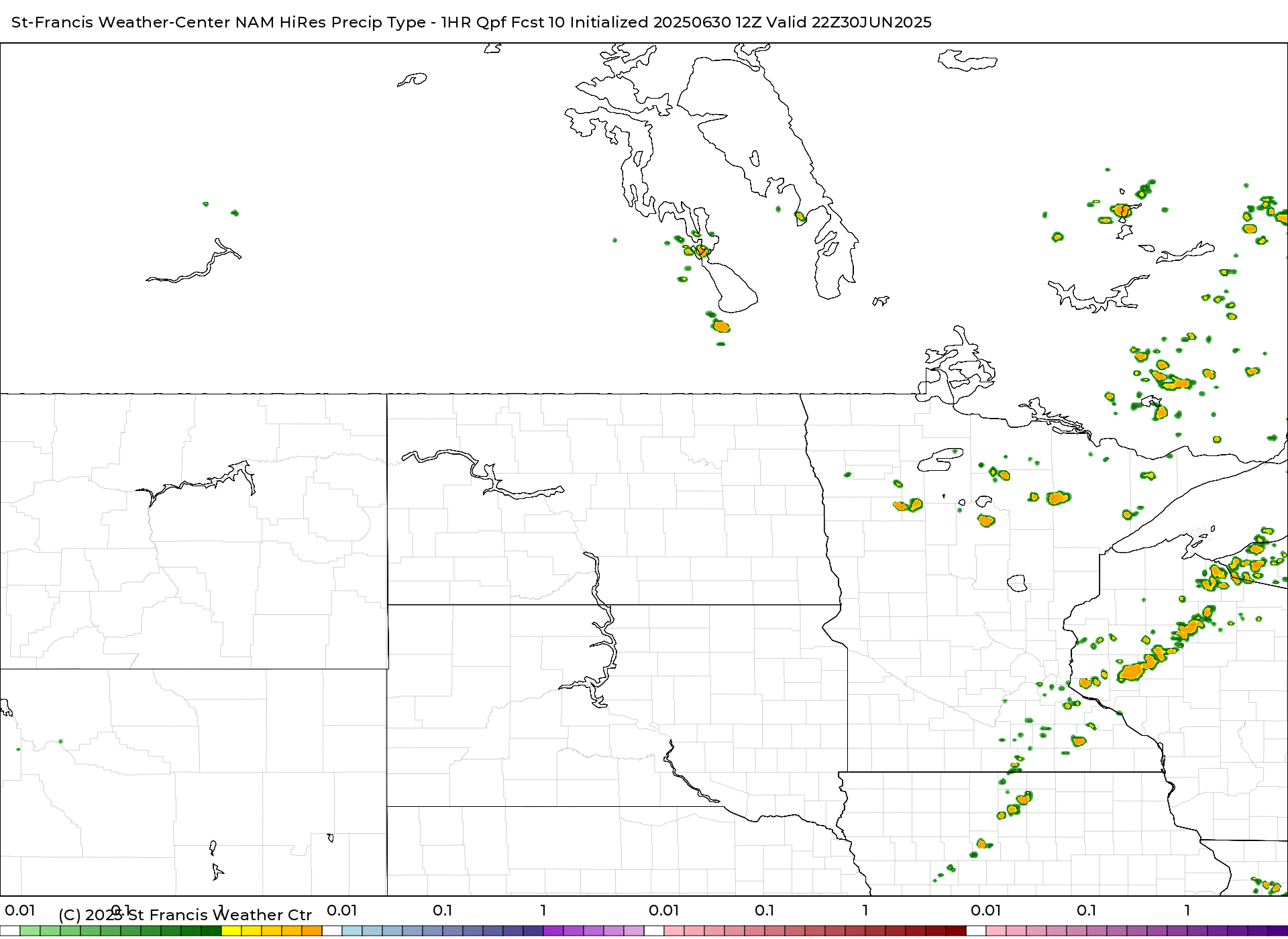The image size is (1288, 939).
Task: Click the 1 label above the pink-purple scale
Action: point(1187,910)
